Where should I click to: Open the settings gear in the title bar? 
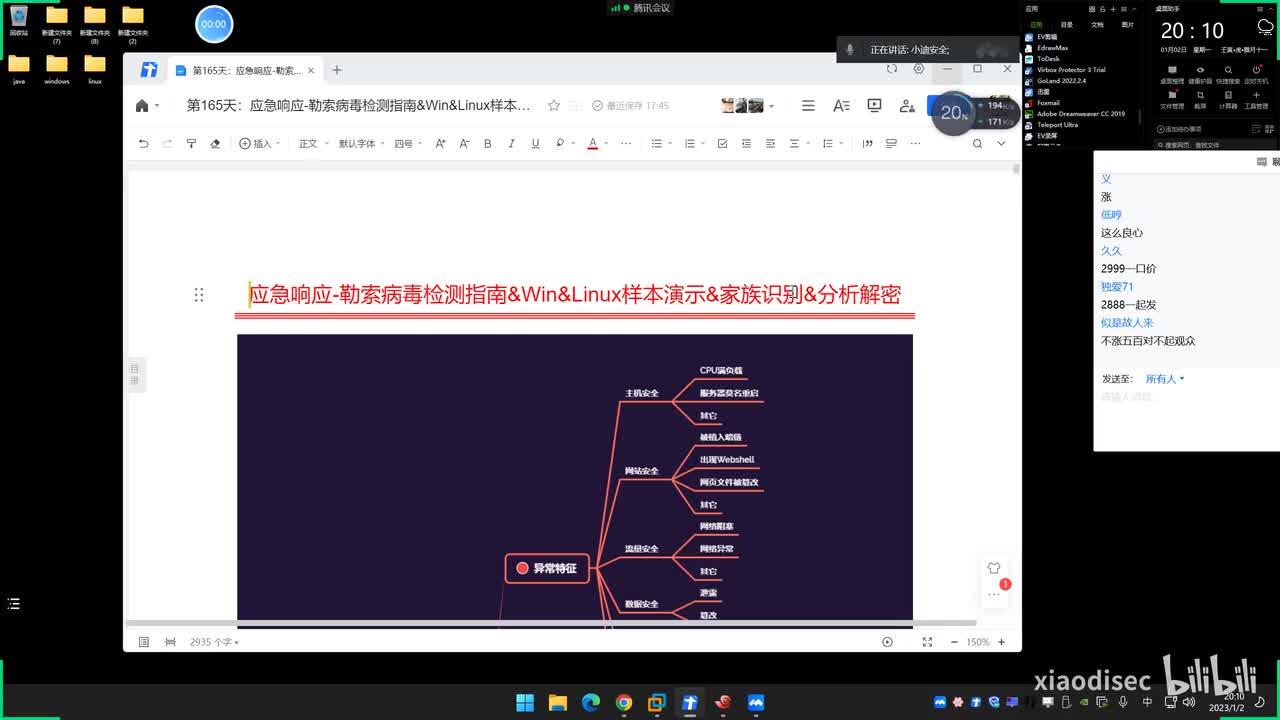919,69
